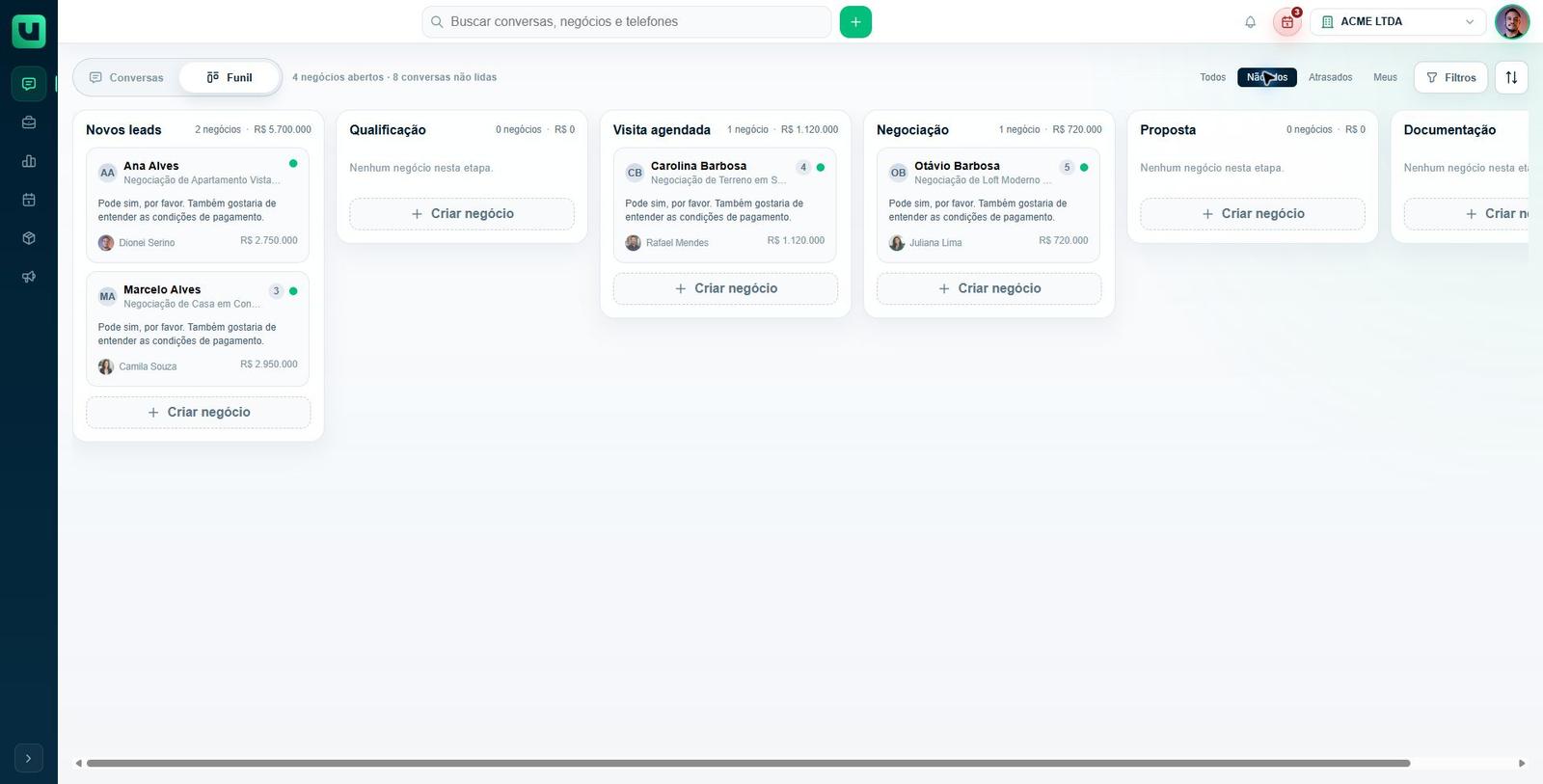
Task: Open the cube products sidebar icon
Action: (x=29, y=238)
